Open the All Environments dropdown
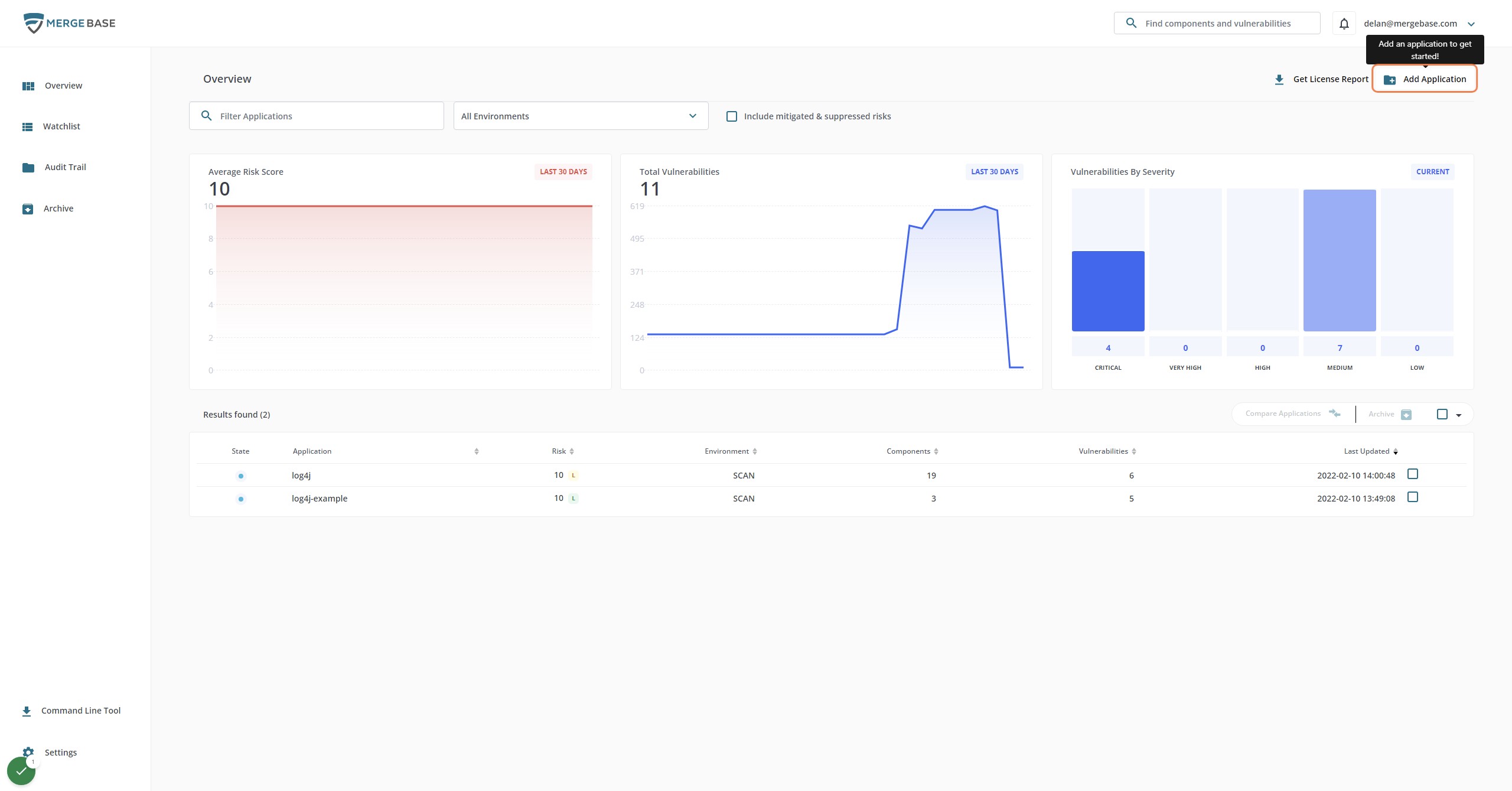This screenshot has width=1512, height=791. point(581,116)
